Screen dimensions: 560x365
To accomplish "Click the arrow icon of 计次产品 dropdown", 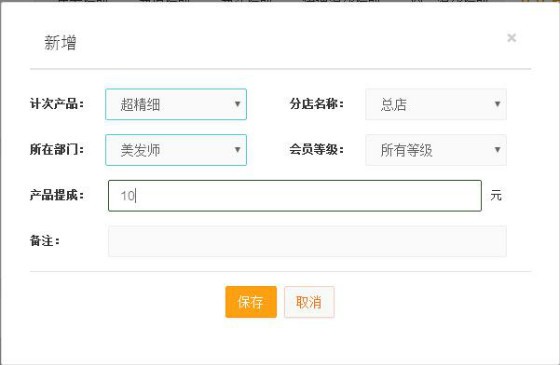I will (x=237, y=104).
